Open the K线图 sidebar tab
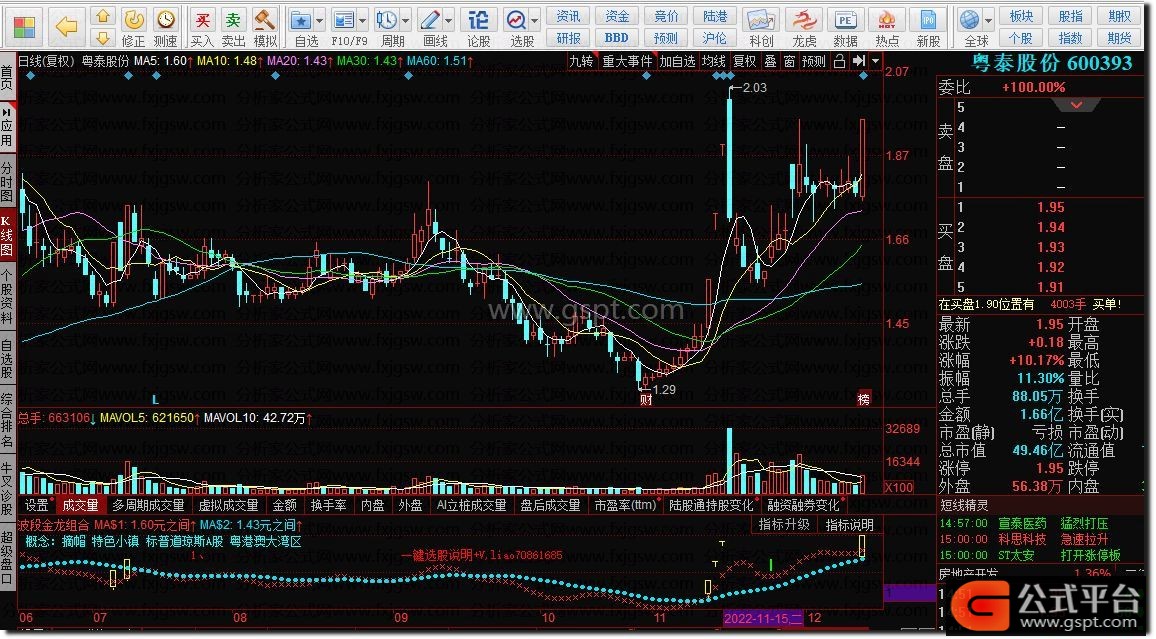The height and width of the screenshot is (639, 1156). (7, 235)
